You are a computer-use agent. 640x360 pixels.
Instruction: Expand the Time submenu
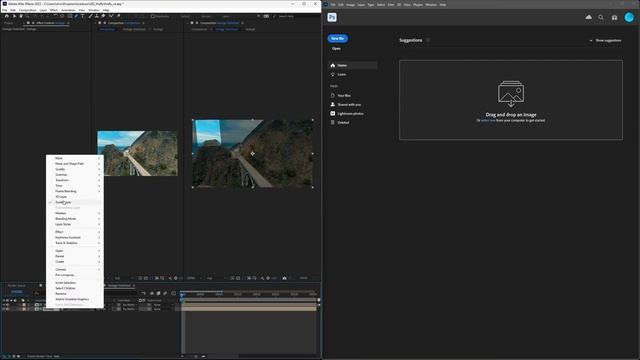75,186
